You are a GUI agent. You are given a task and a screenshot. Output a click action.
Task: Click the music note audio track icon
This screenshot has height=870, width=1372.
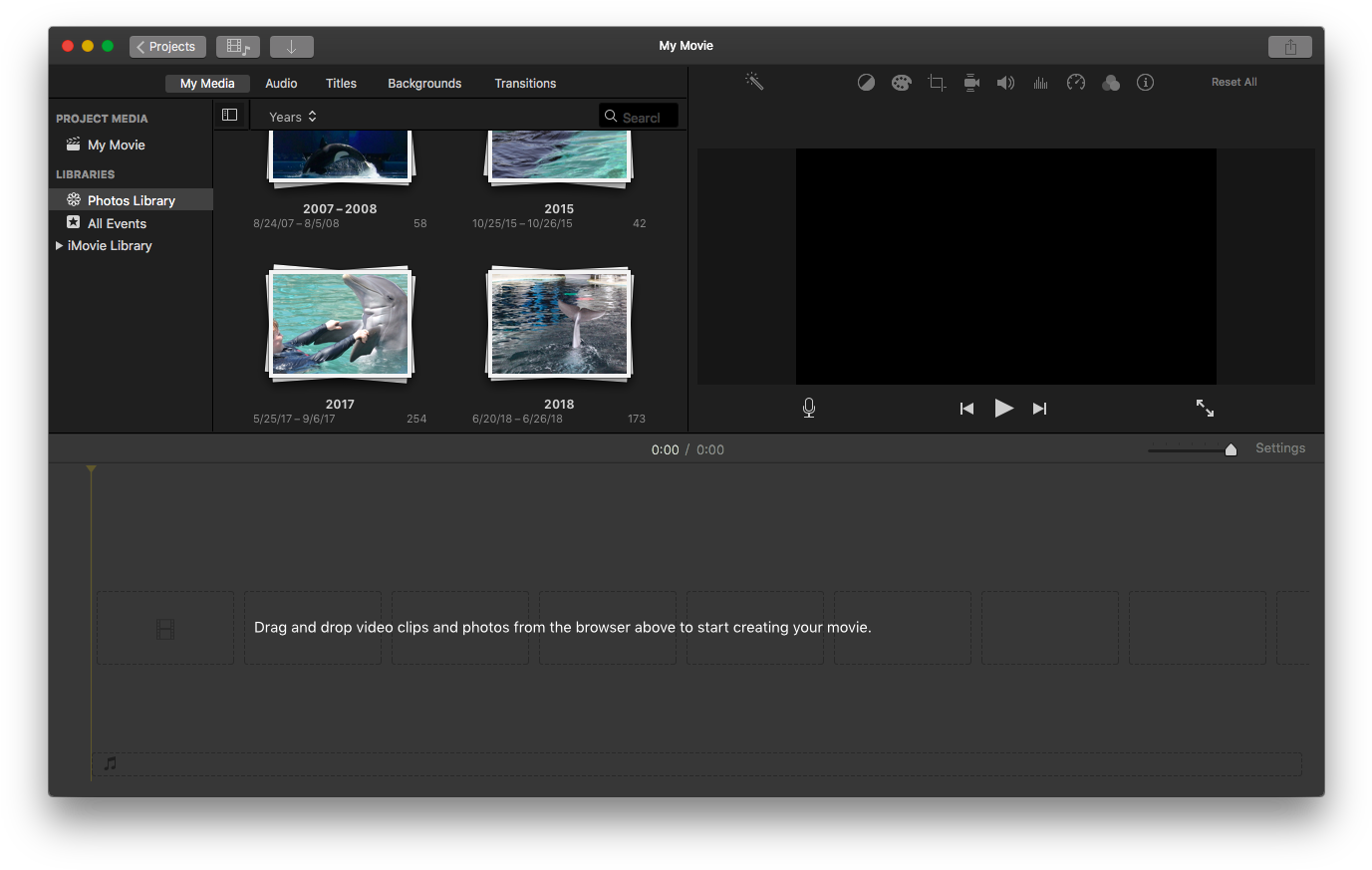111,763
